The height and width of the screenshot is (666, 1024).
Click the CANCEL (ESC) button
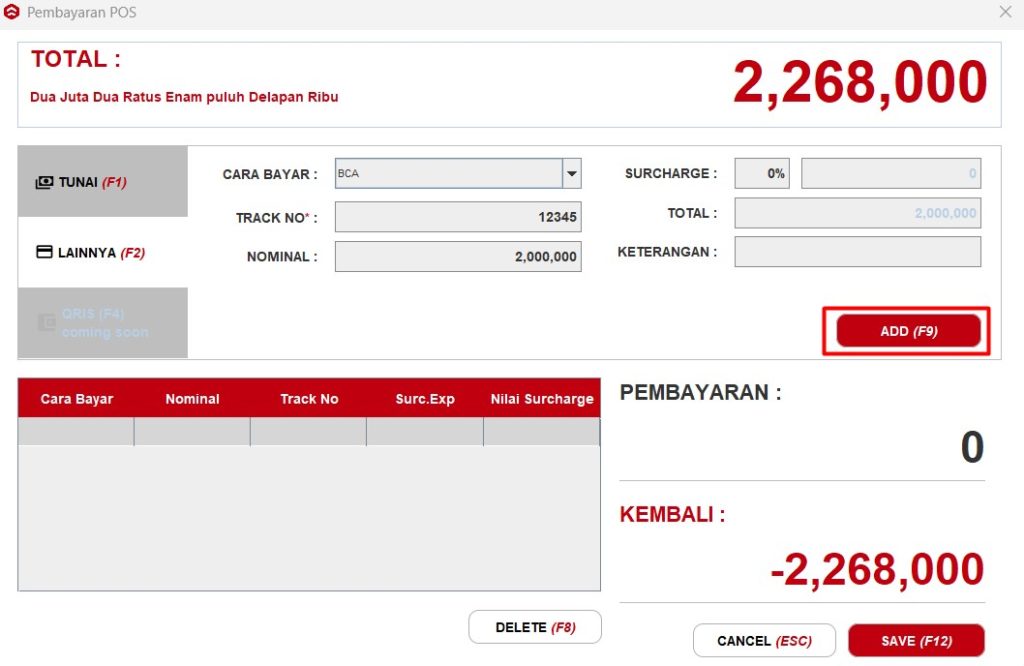tap(763, 641)
